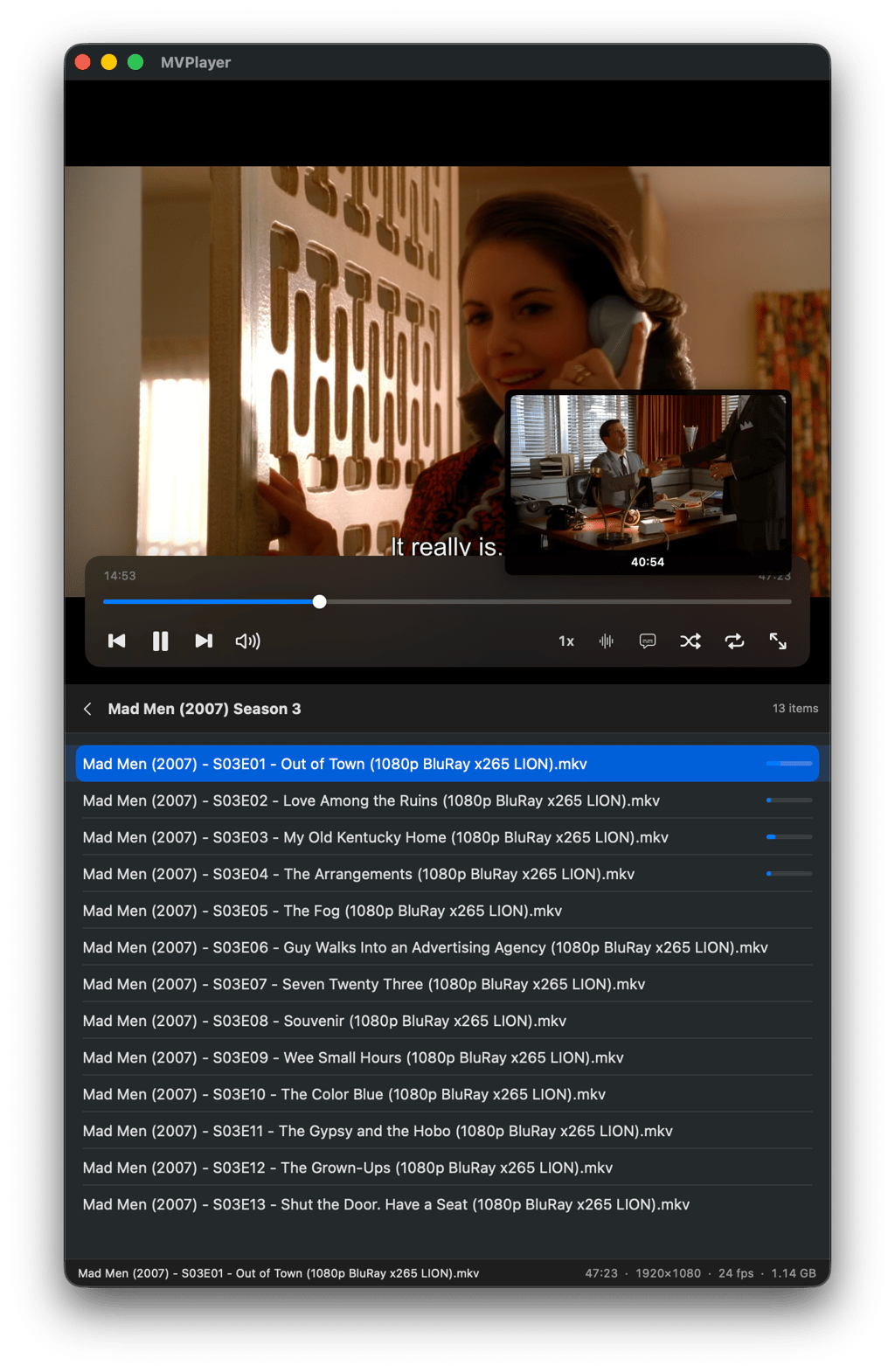This screenshot has height=1372, width=895.
Task: Zoom the MVPlayer window with green button
Action: coord(135,62)
